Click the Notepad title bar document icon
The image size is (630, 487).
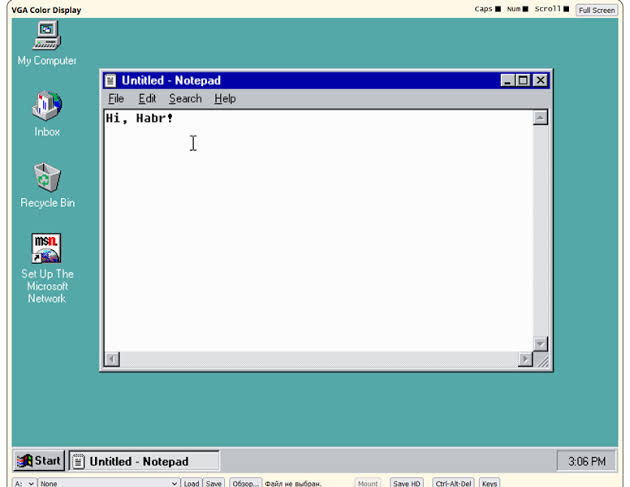(110, 81)
